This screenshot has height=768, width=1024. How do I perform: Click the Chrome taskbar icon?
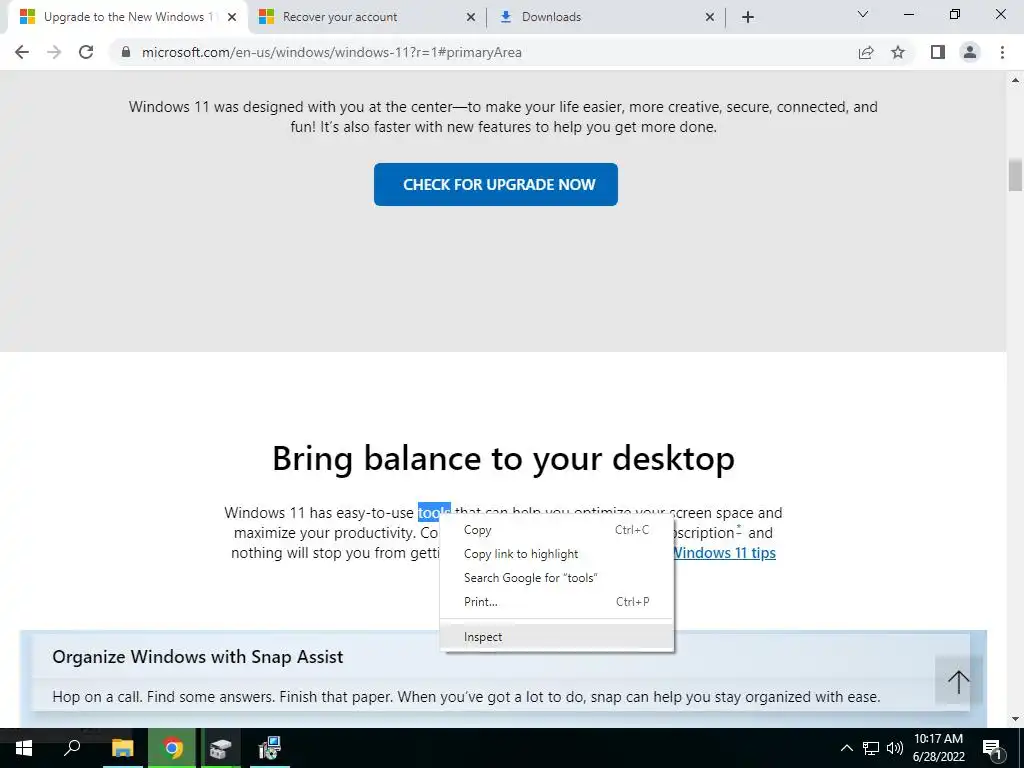tap(172, 748)
